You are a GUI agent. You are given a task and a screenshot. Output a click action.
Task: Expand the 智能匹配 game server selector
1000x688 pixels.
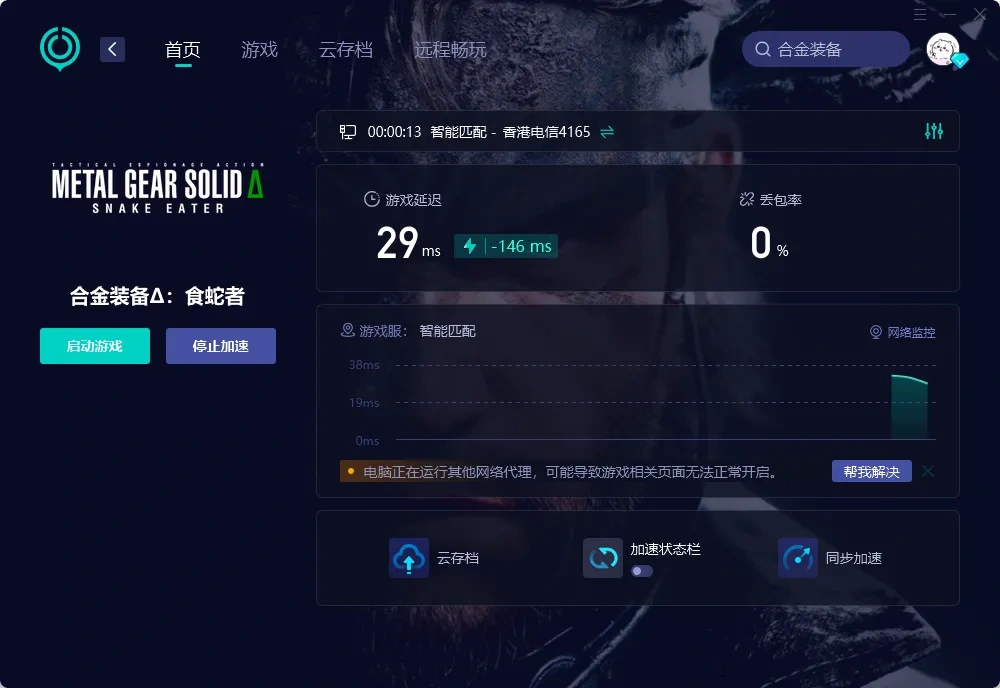(447, 331)
